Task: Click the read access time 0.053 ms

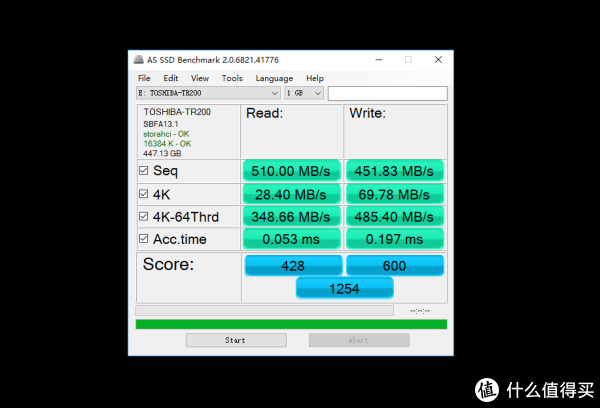Action: point(291,239)
